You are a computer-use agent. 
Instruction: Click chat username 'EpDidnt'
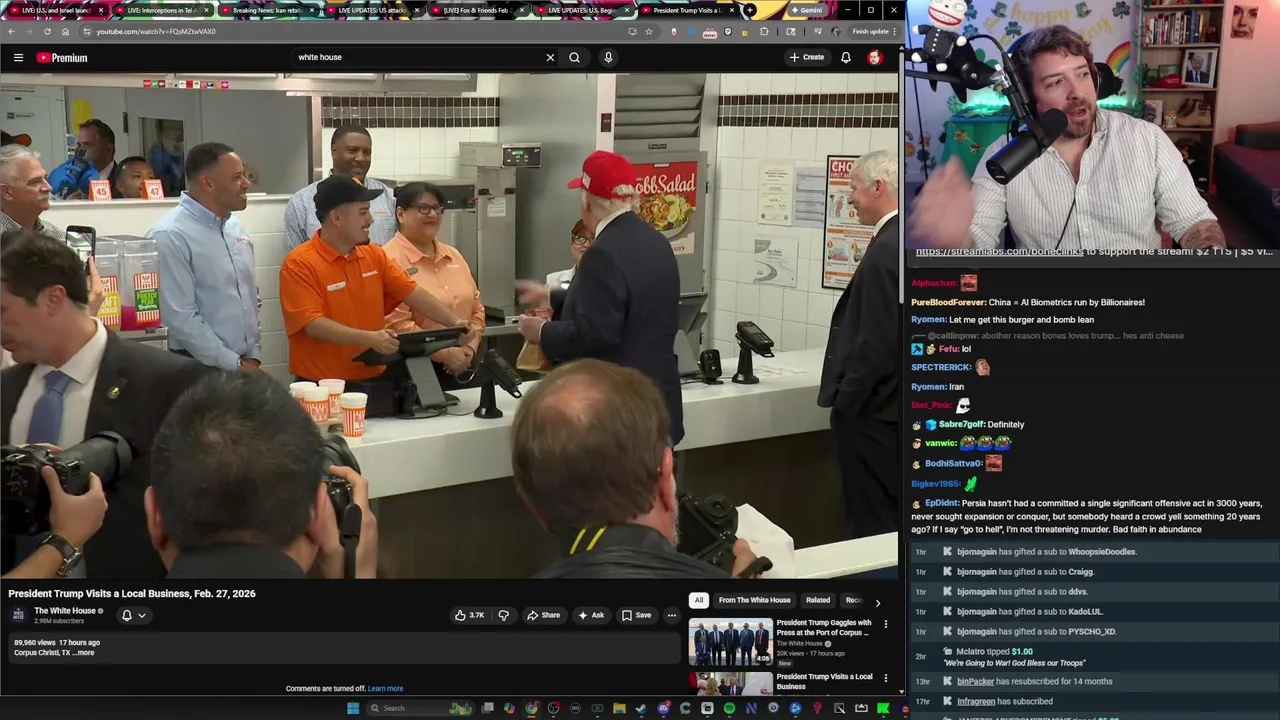942,503
